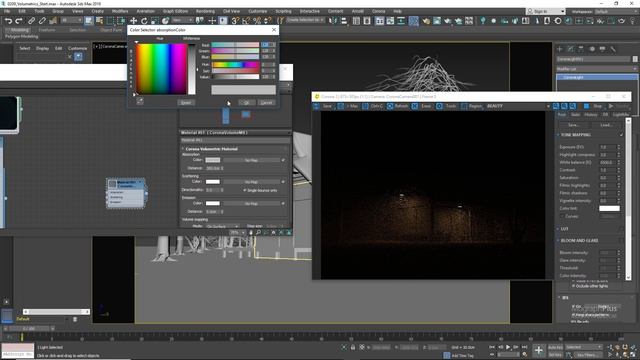
Task: Open the Motion tab in command panel
Action: [592, 49]
